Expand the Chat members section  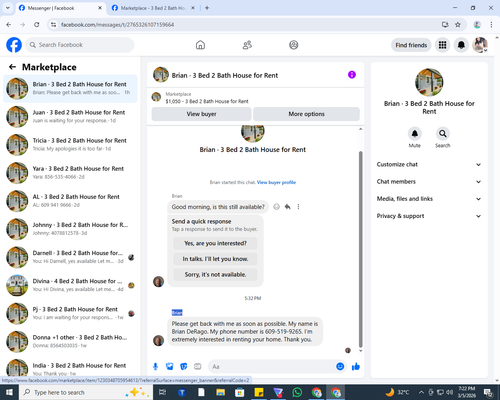429,182
